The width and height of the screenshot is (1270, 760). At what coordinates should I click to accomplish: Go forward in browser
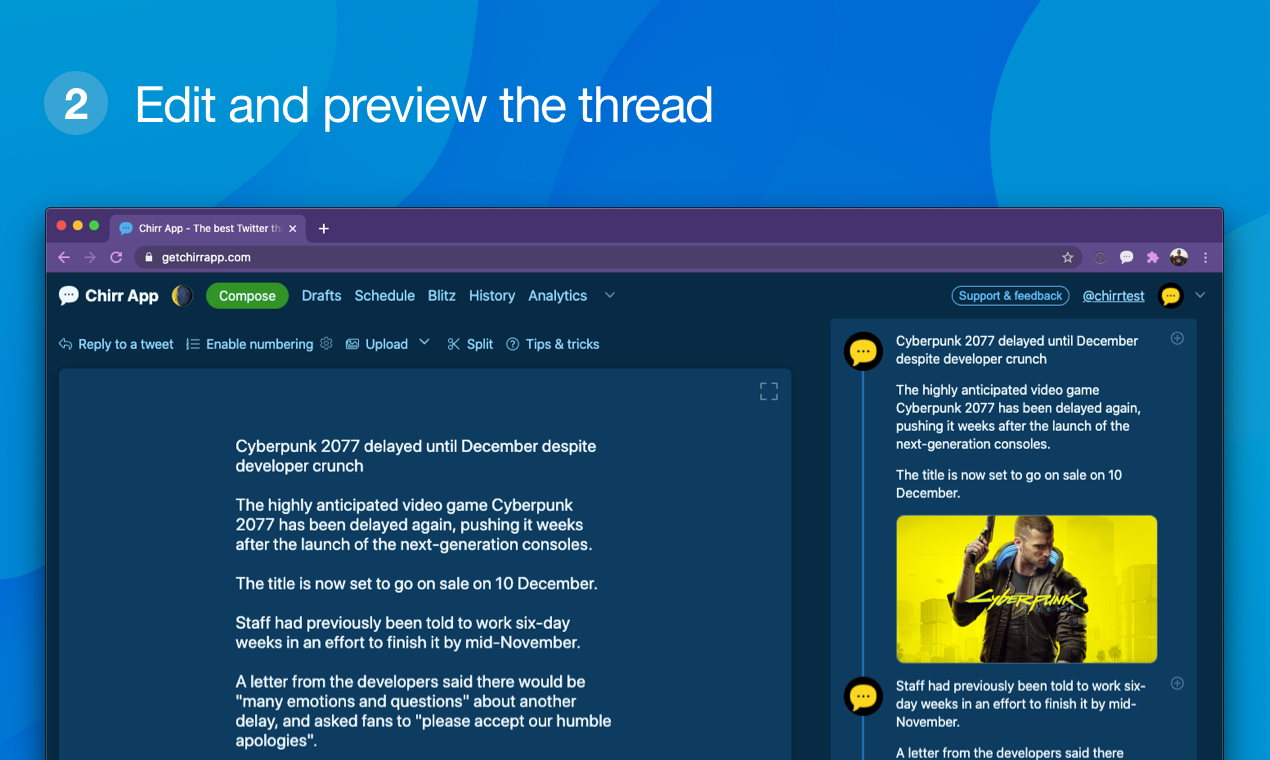pyautogui.click(x=90, y=257)
